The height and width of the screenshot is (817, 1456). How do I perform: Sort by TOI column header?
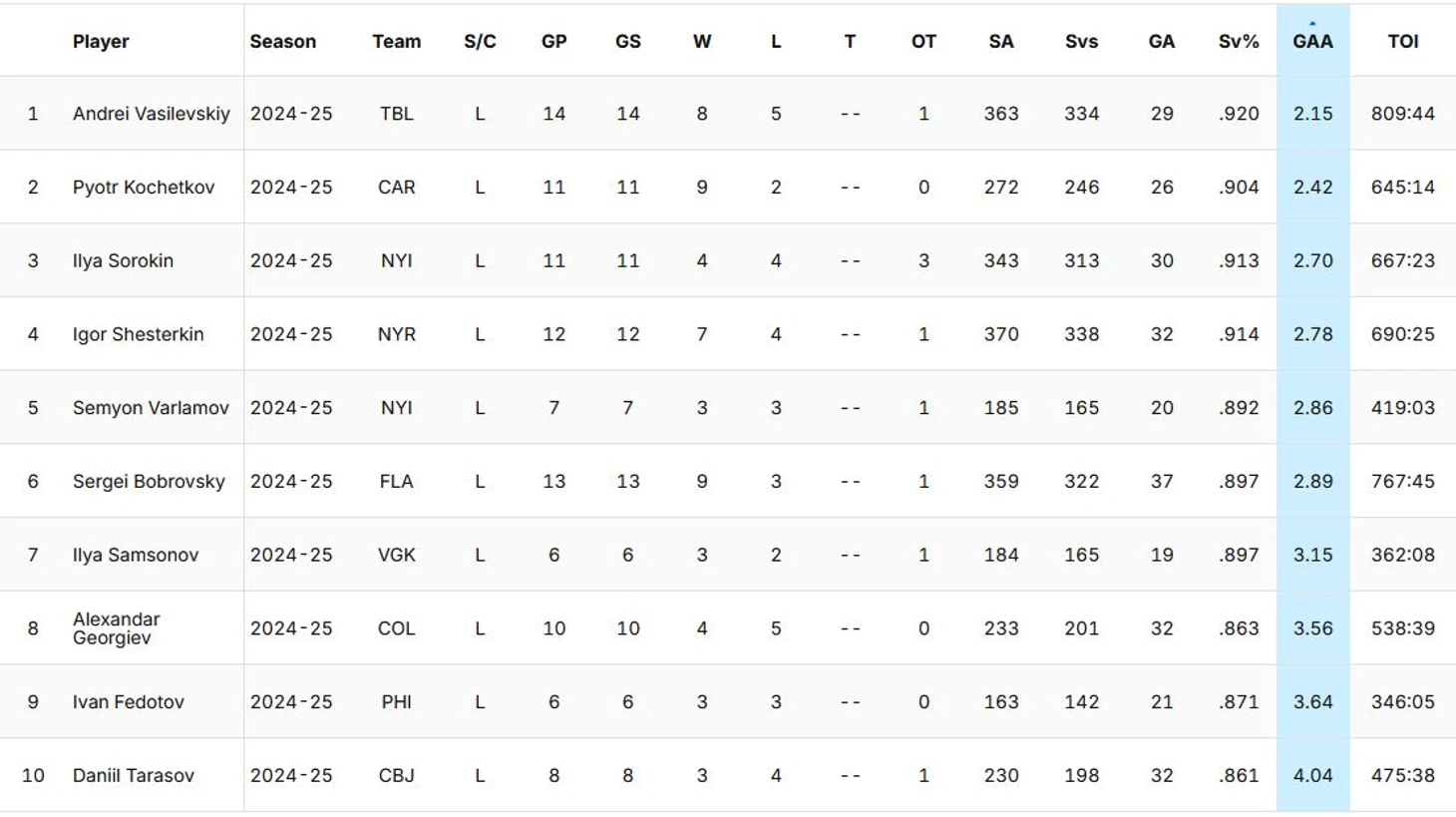(1403, 42)
